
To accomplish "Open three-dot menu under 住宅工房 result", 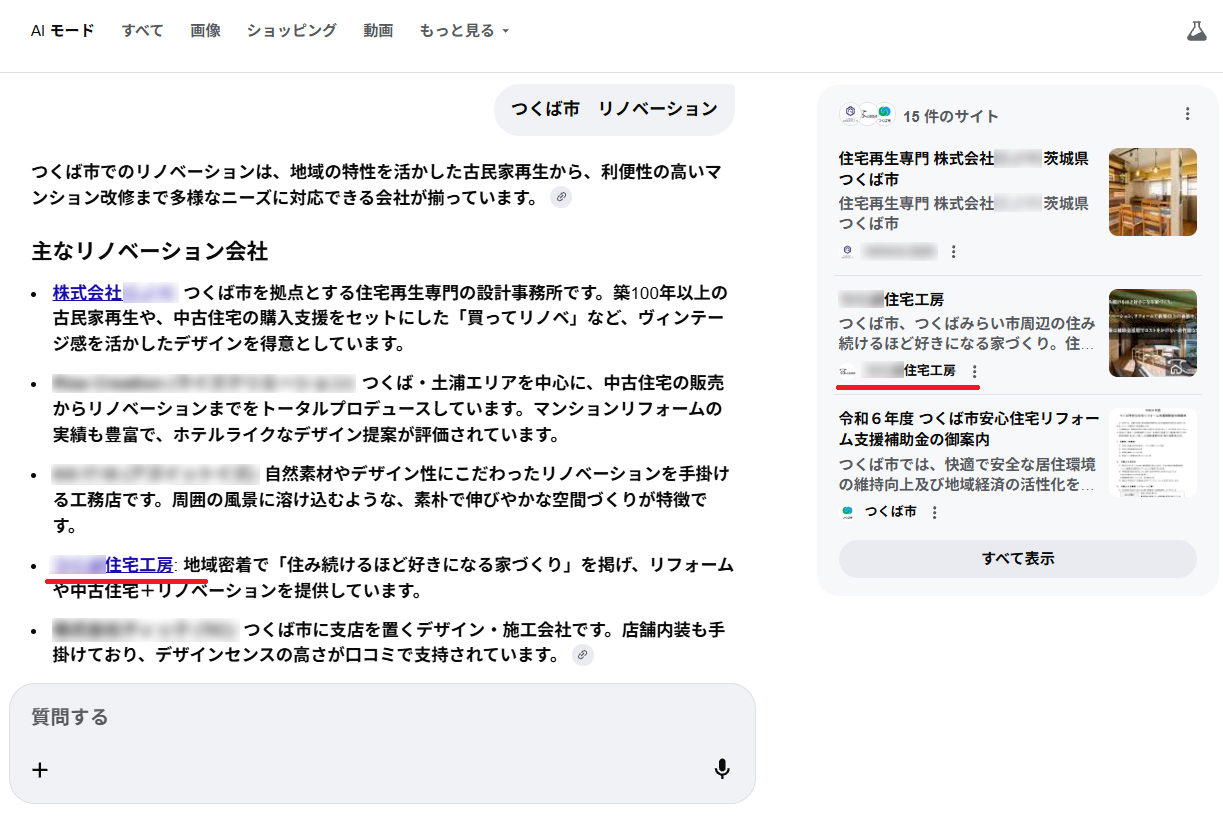I will pos(975,371).
